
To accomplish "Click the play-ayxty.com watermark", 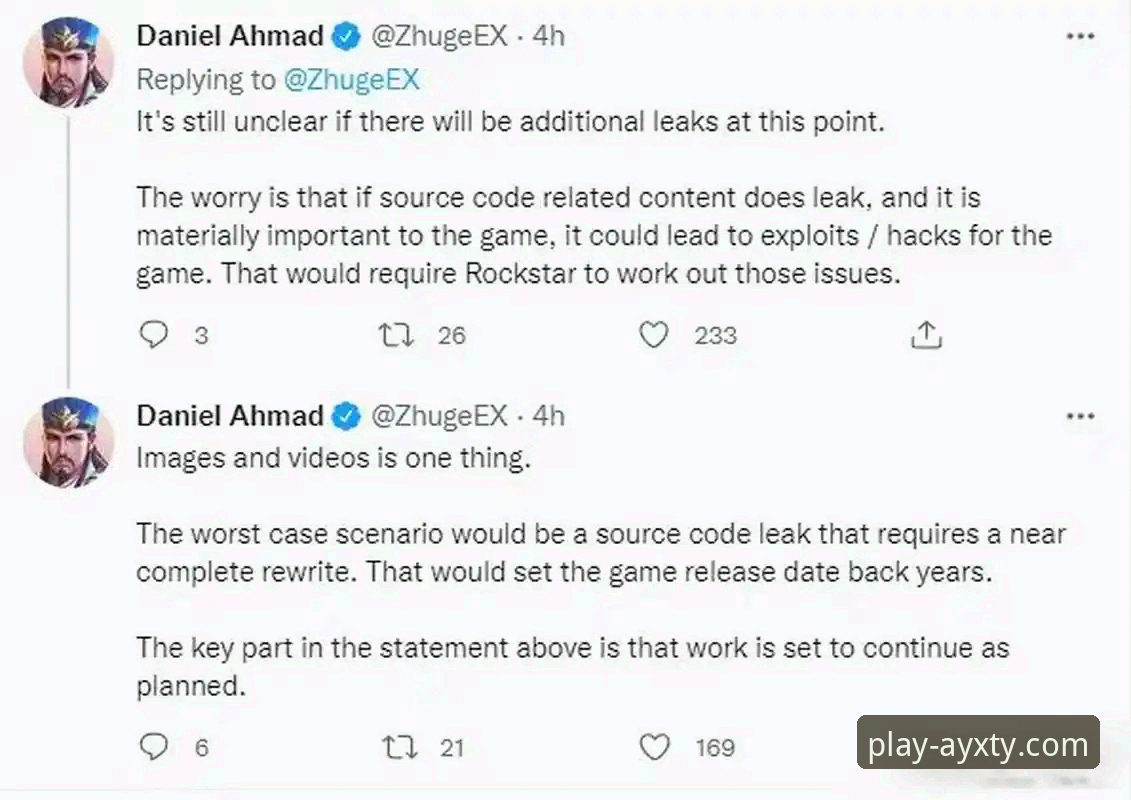I will click(978, 745).
